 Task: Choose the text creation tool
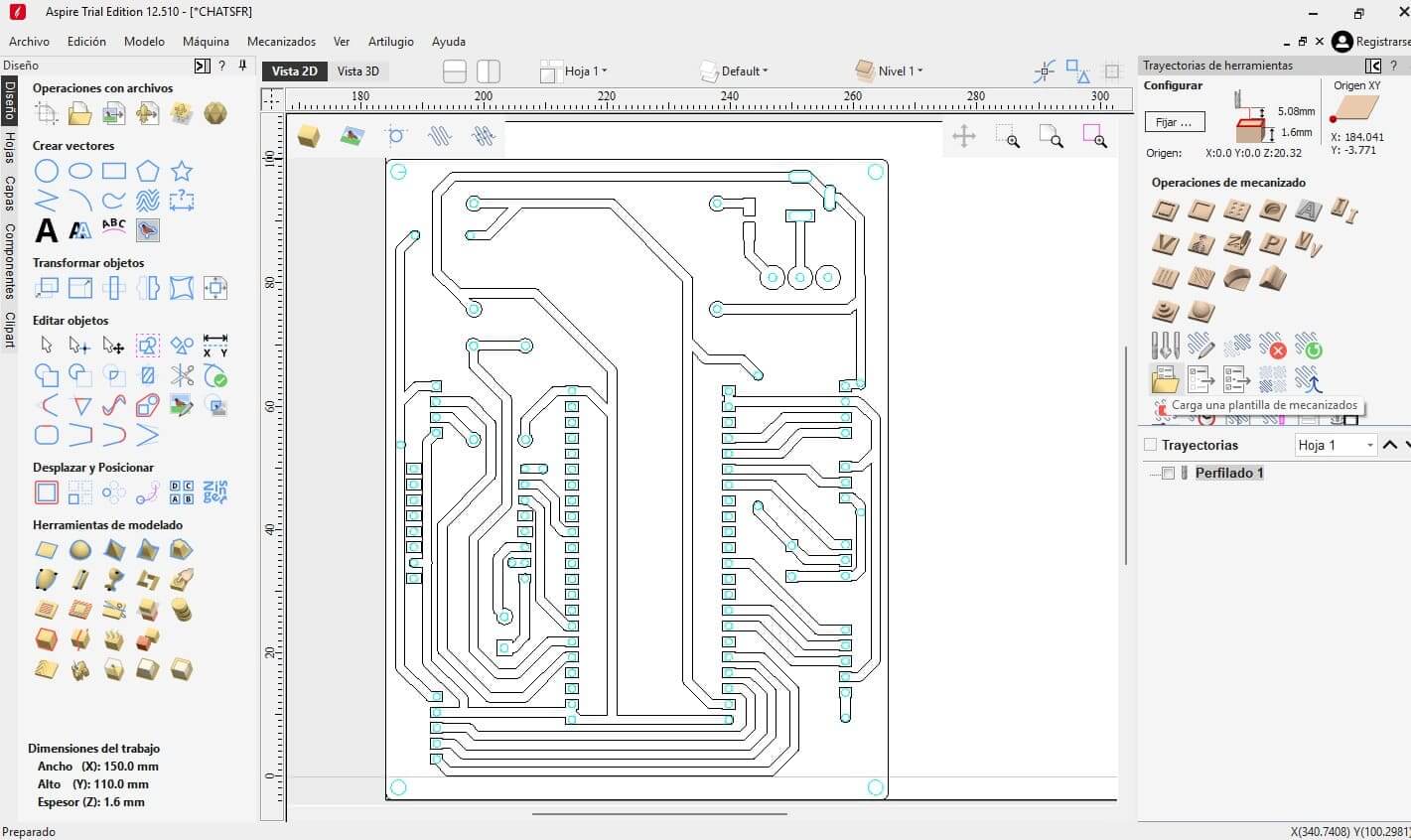[47, 230]
